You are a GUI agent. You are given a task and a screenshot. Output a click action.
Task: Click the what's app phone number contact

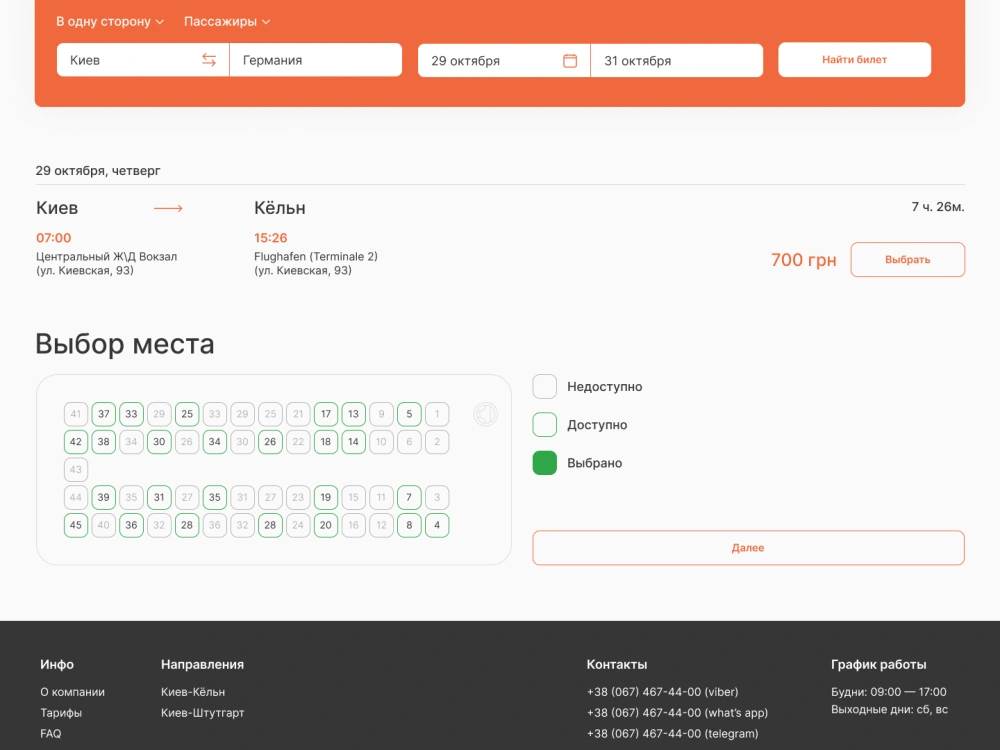click(x=677, y=713)
